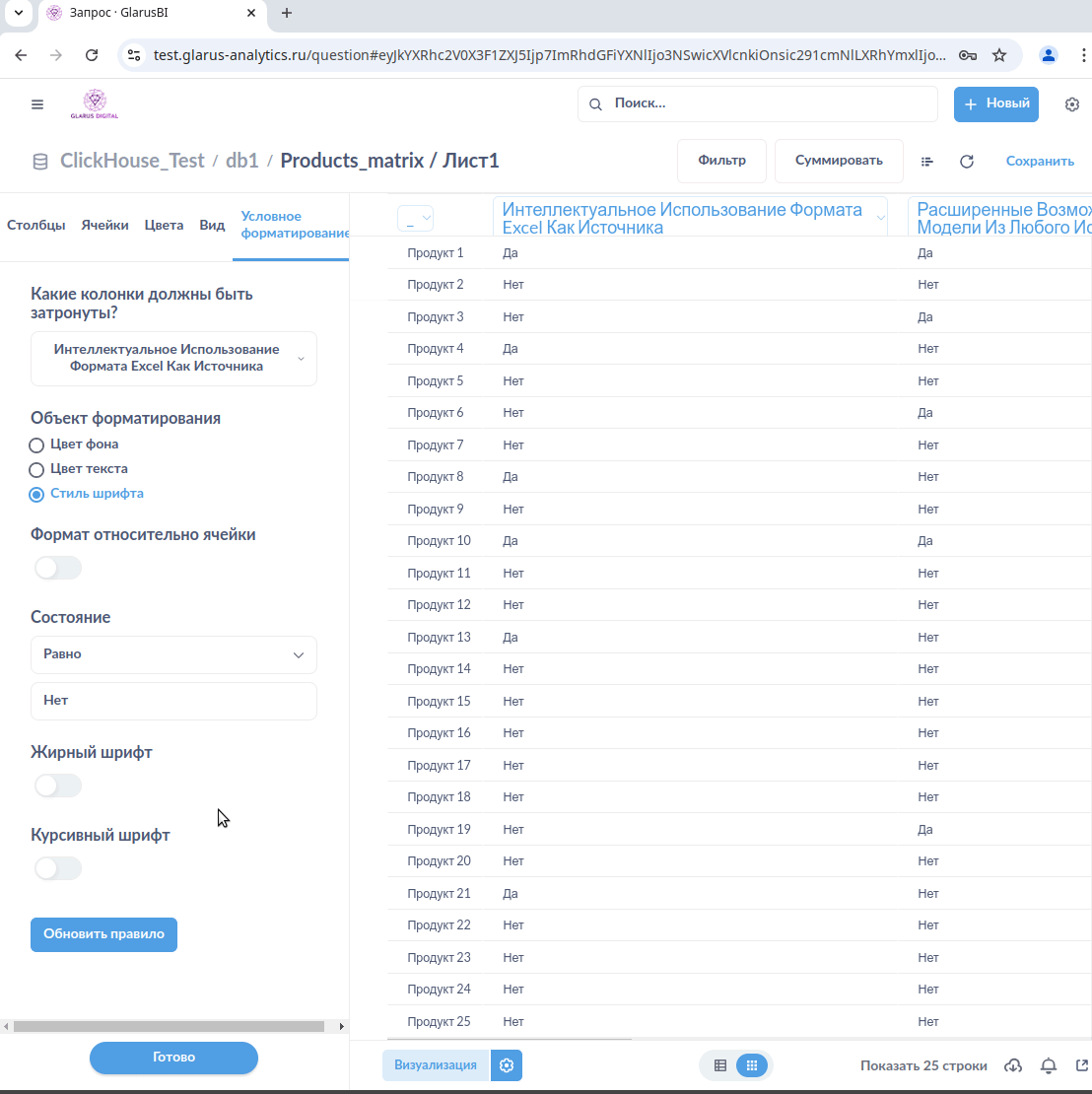Enable the 'Жирный шрифт' toggle
The width and height of the screenshot is (1092, 1094).
[57, 786]
